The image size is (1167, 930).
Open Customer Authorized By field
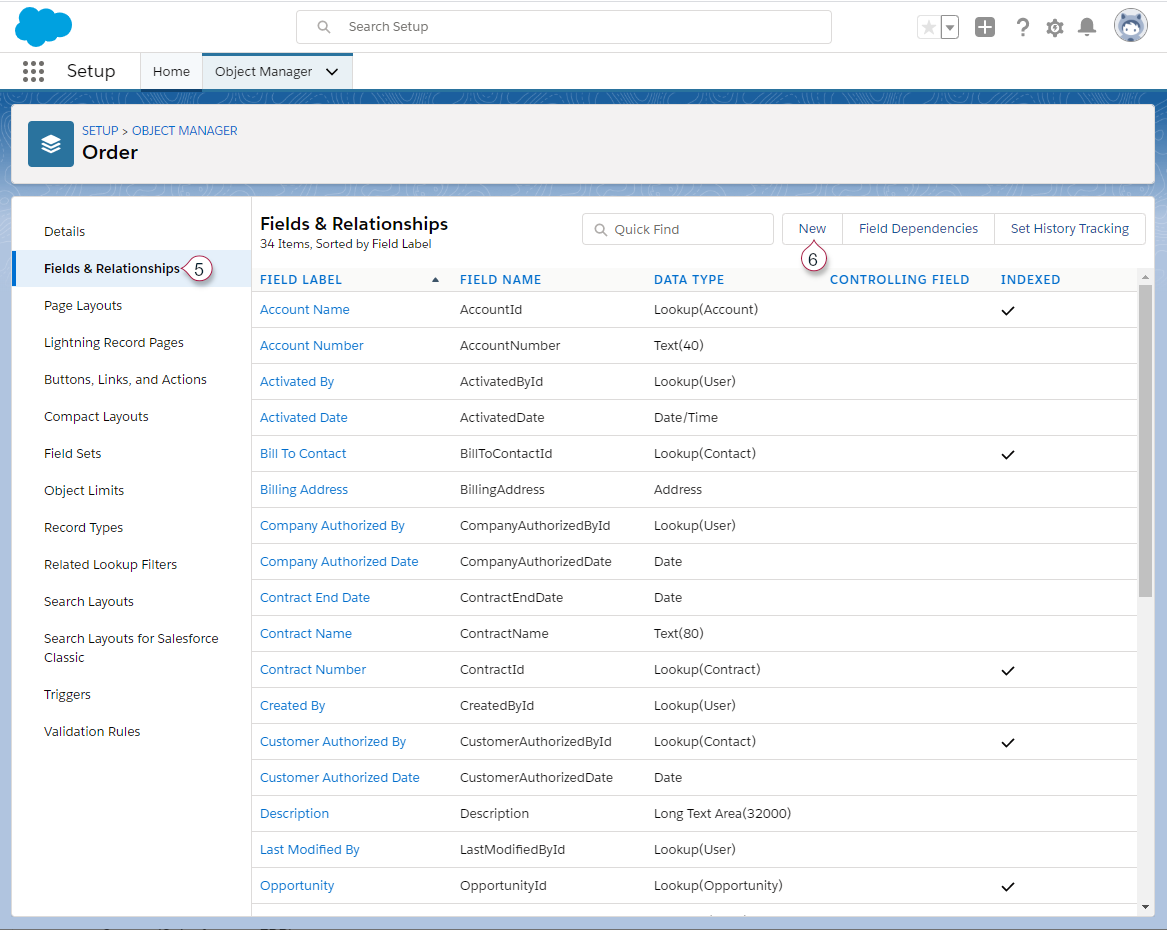point(333,742)
